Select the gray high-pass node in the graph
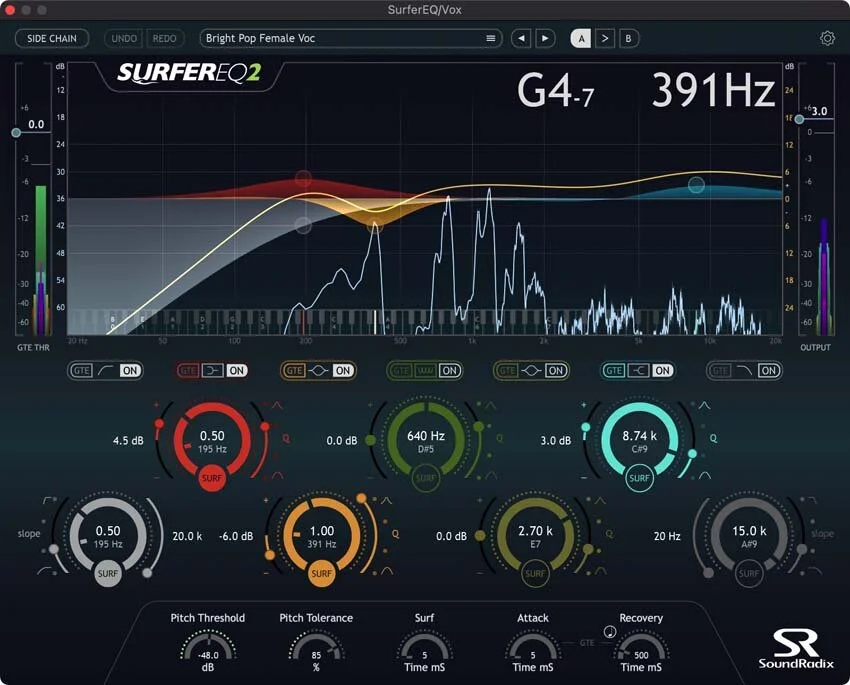Screen dimensions: 850x685 pyautogui.click(x=303, y=225)
